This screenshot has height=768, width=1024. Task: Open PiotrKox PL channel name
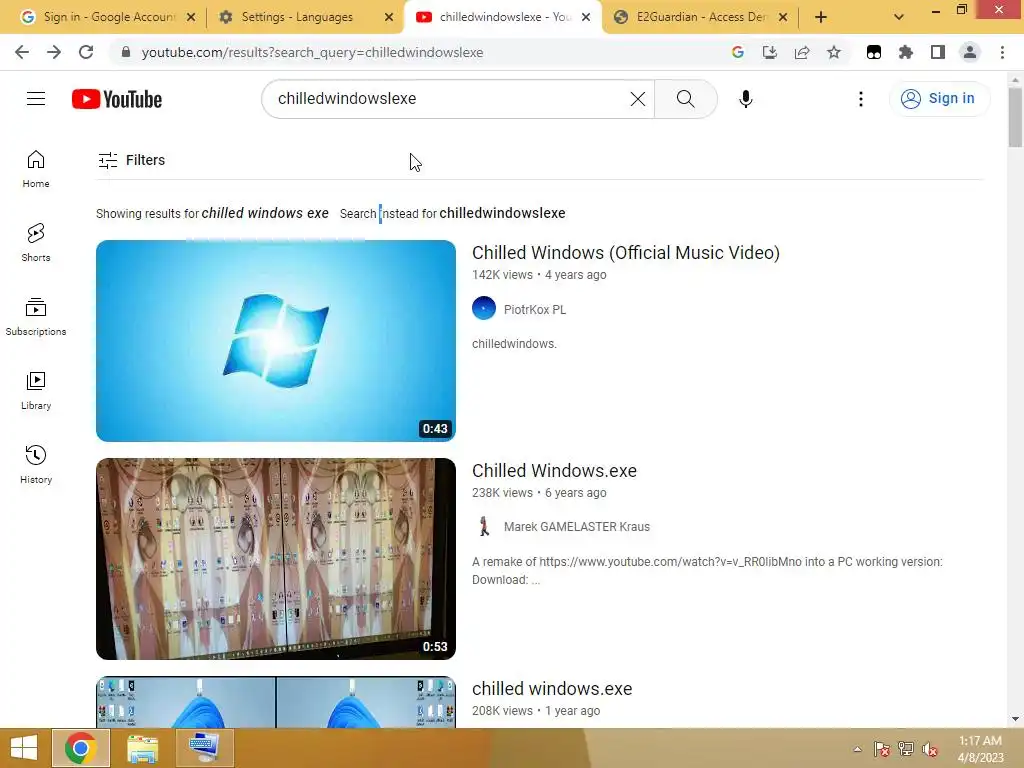point(535,310)
